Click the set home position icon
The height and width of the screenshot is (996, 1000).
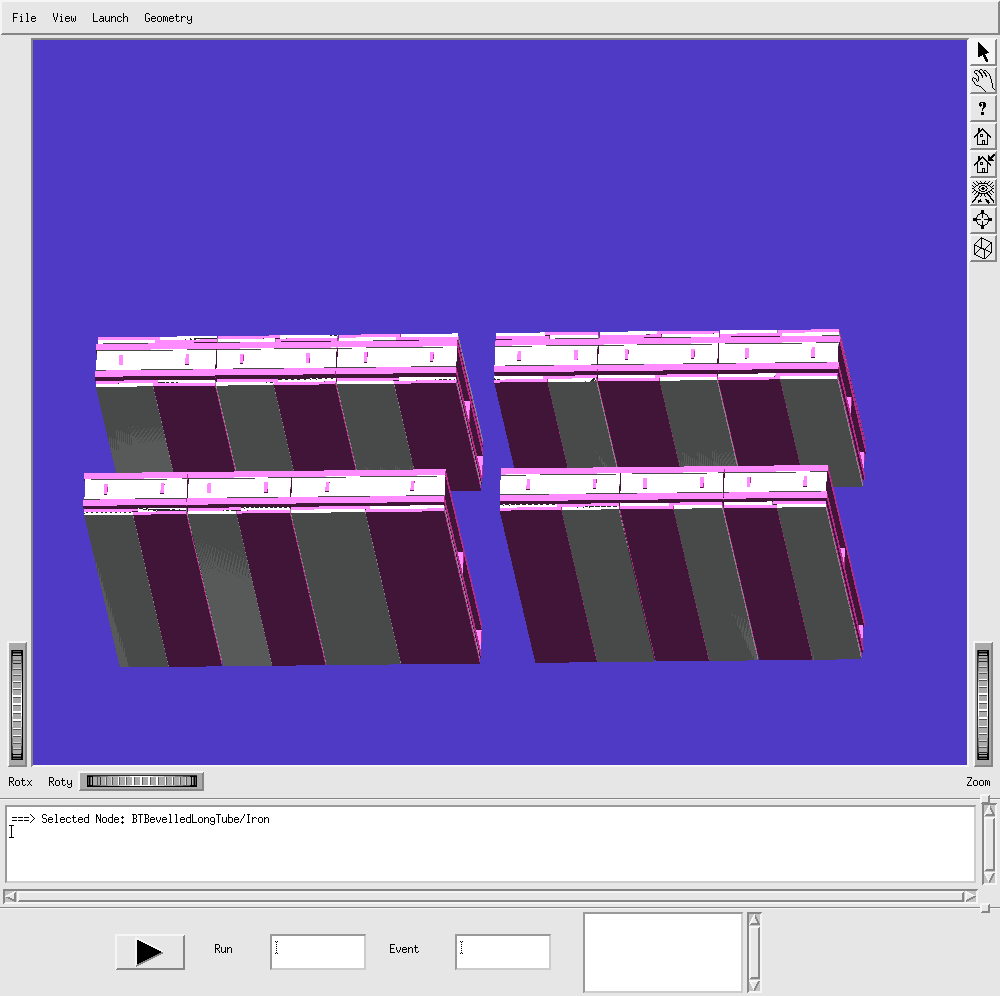(x=983, y=165)
